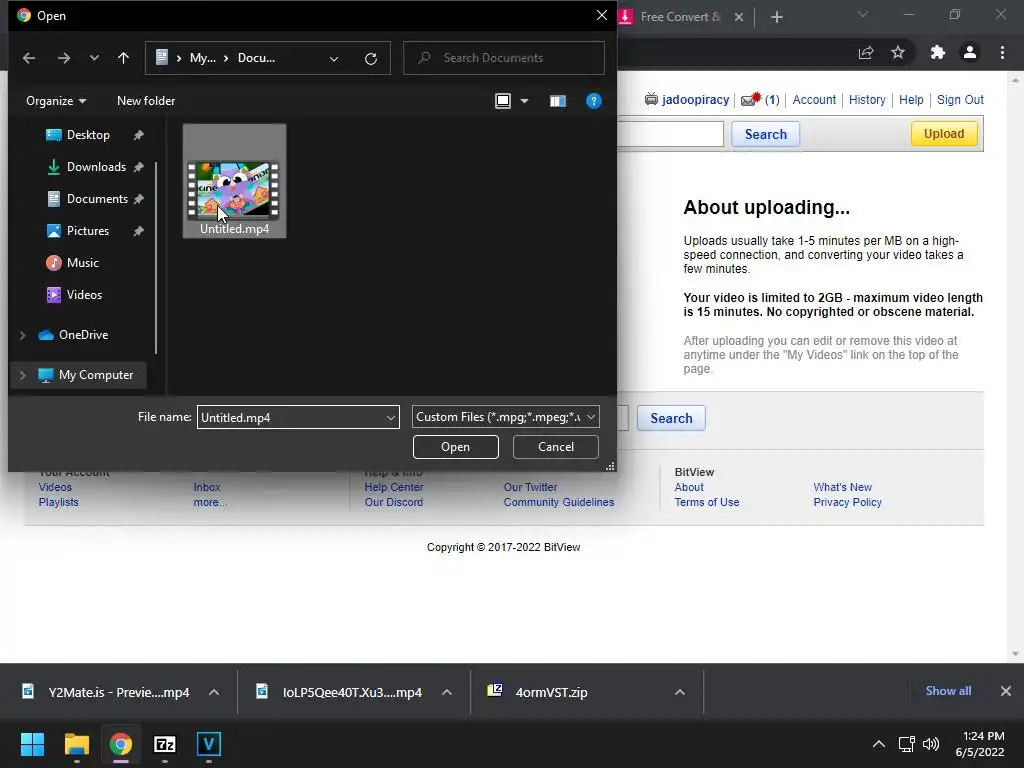
Task: Go up one folder level
Action: 123,58
